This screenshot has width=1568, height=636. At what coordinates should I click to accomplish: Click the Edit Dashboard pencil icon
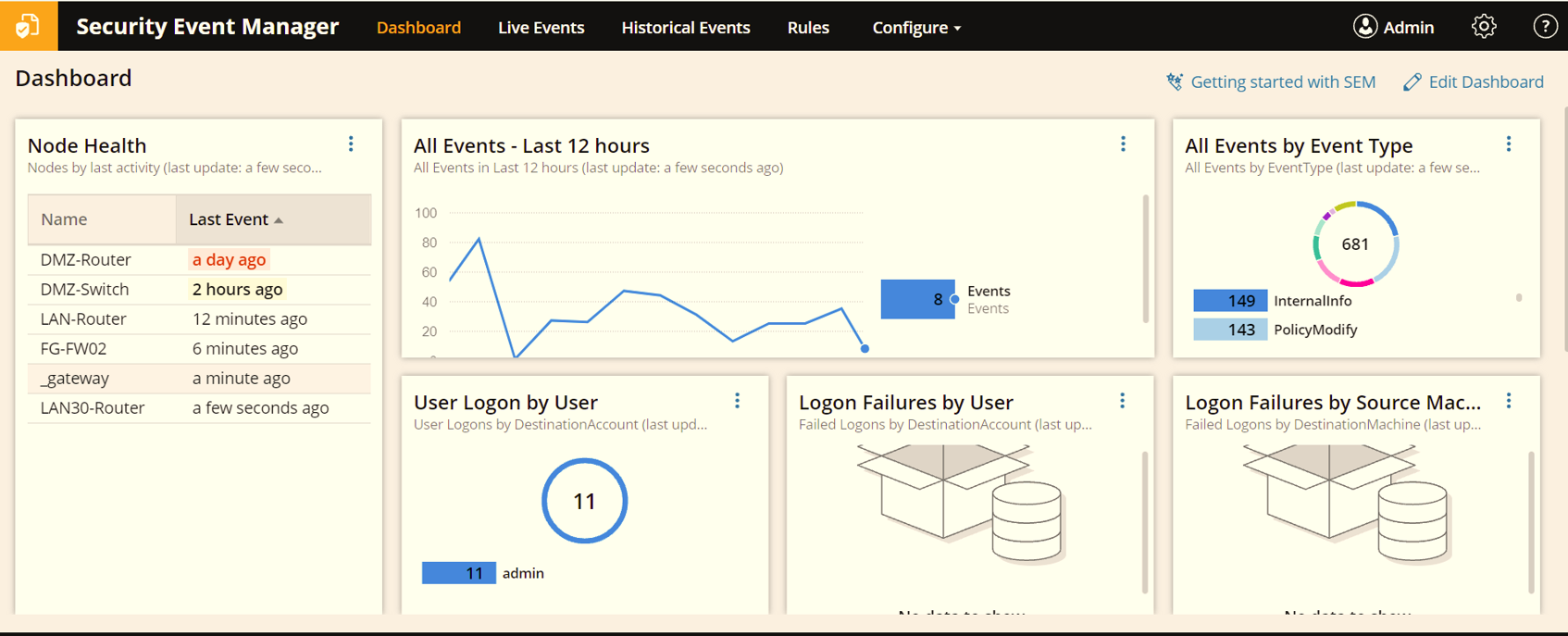tap(1412, 81)
